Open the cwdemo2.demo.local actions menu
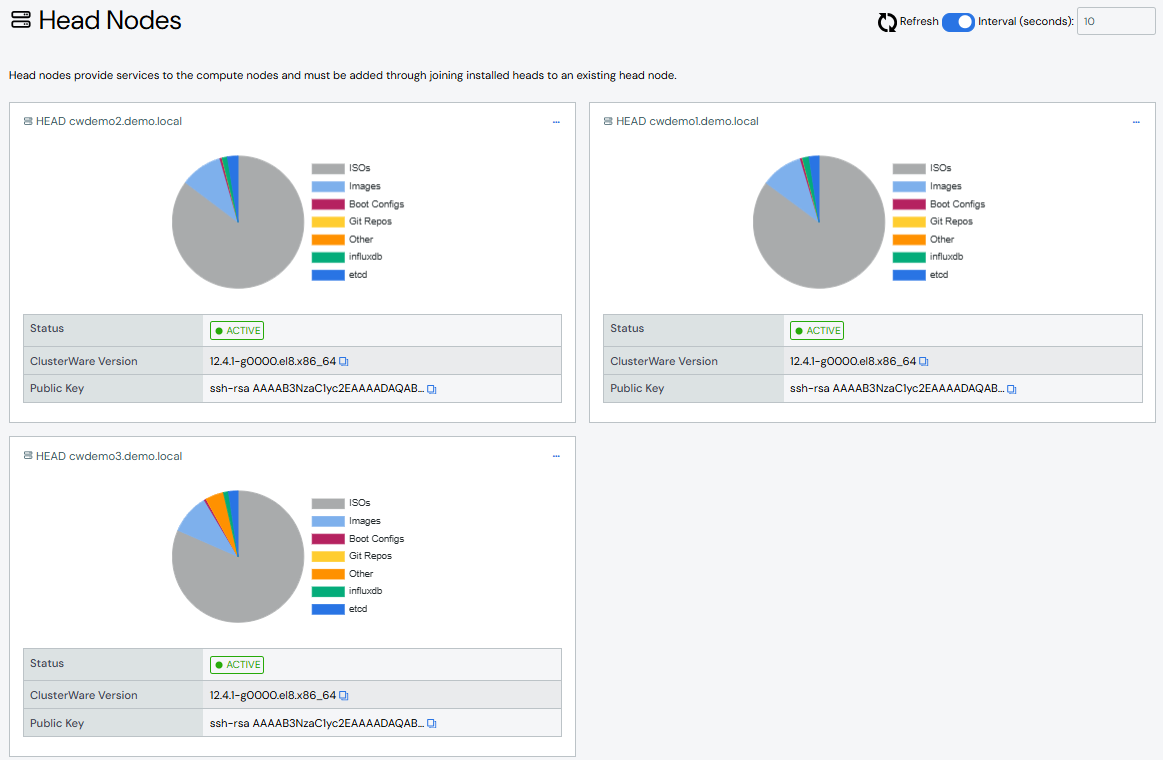Viewport: 1163px width, 760px height. (556, 122)
